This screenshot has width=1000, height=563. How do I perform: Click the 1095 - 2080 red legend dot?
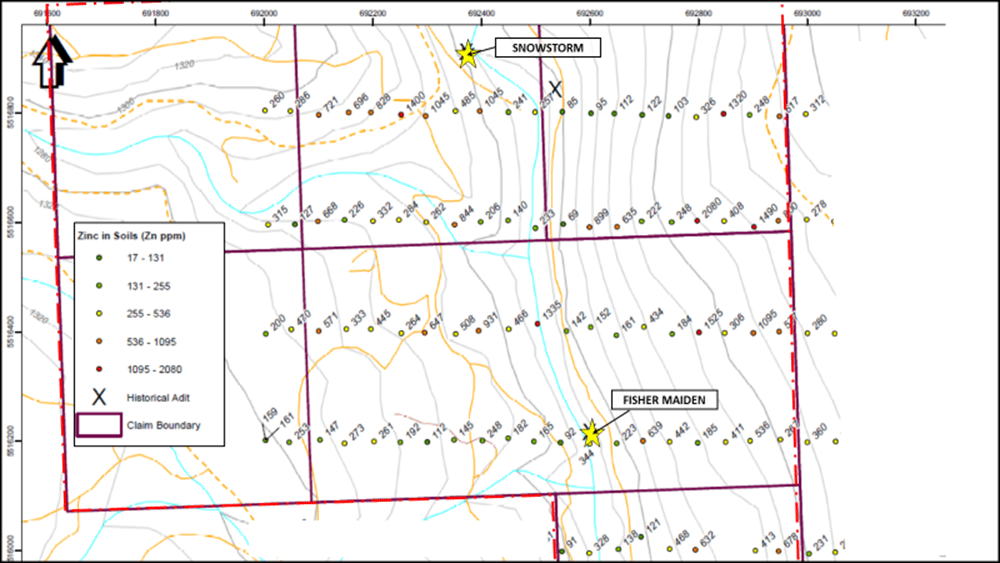pos(98,369)
